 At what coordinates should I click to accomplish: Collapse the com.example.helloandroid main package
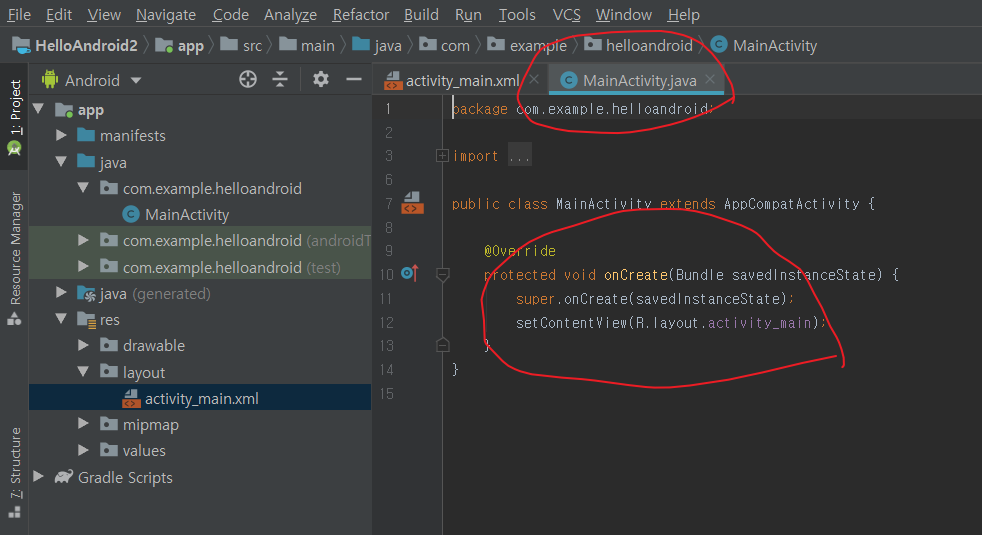coord(83,187)
